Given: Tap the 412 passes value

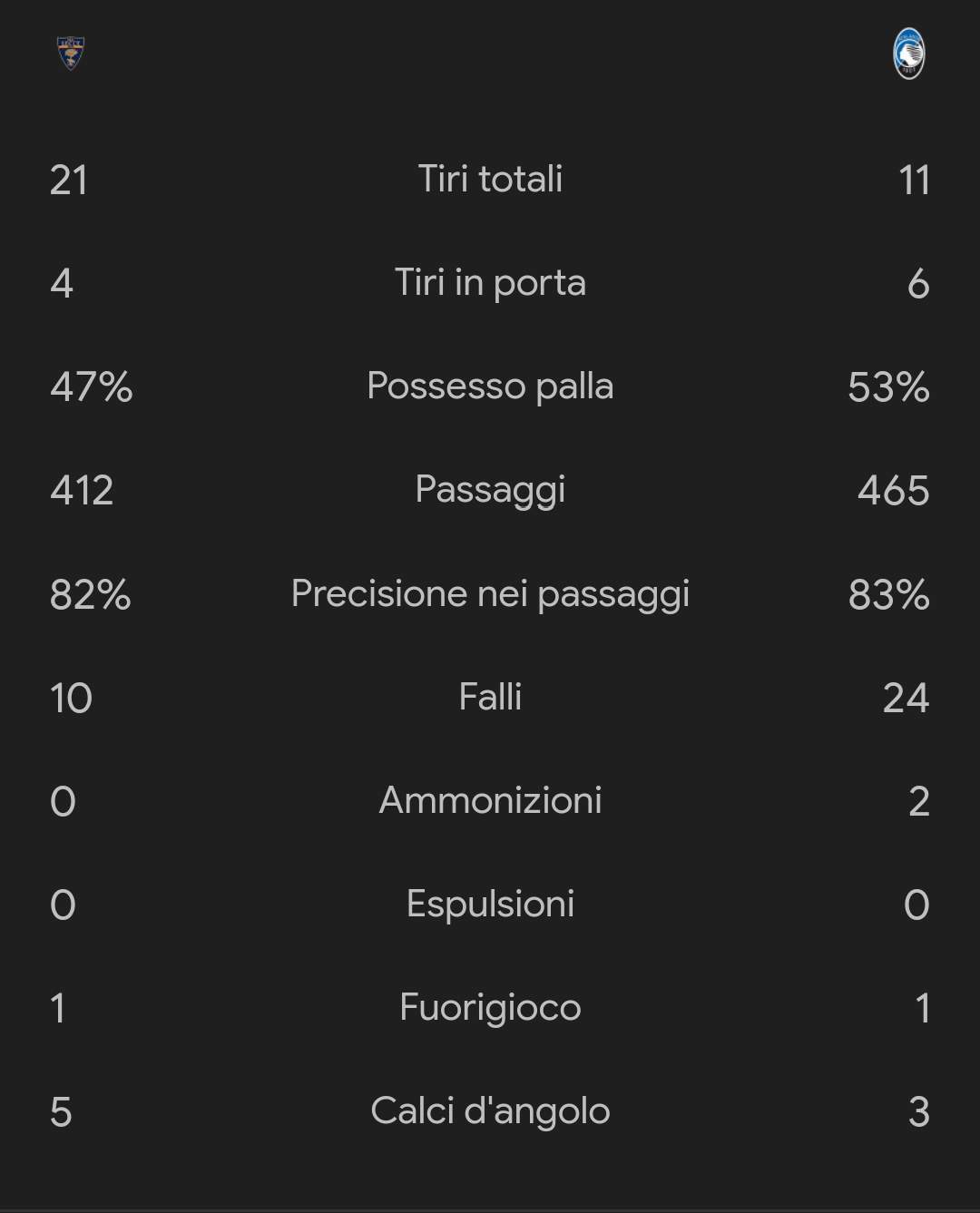Looking at the screenshot, I should pyautogui.click(x=82, y=490).
